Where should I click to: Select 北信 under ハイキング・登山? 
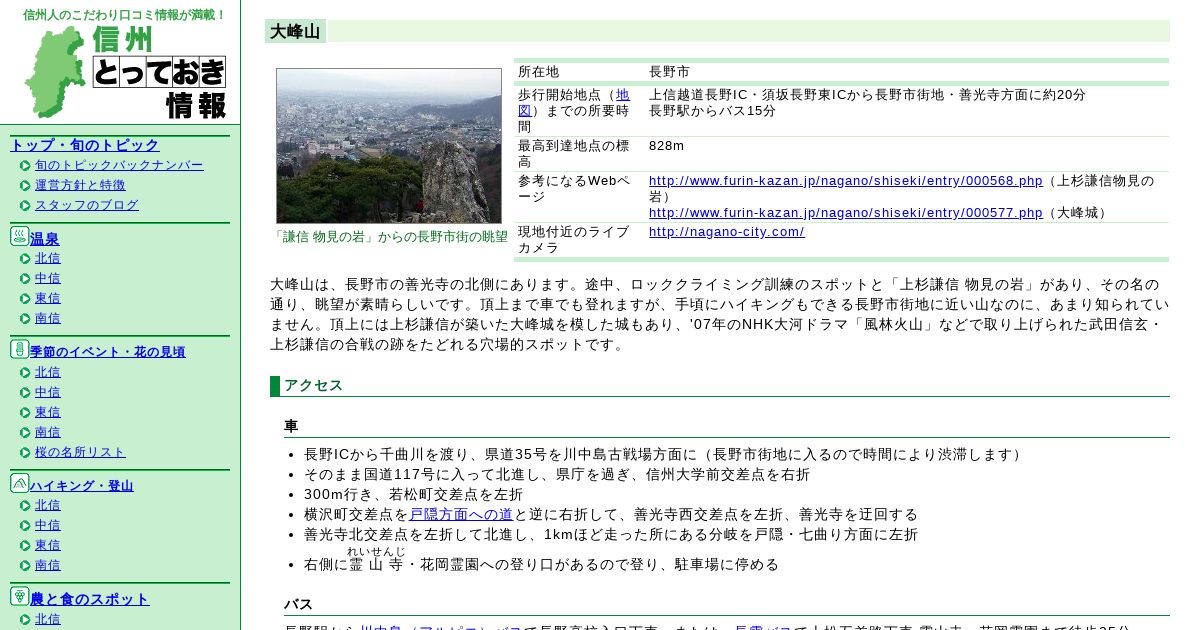pyautogui.click(x=48, y=505)
